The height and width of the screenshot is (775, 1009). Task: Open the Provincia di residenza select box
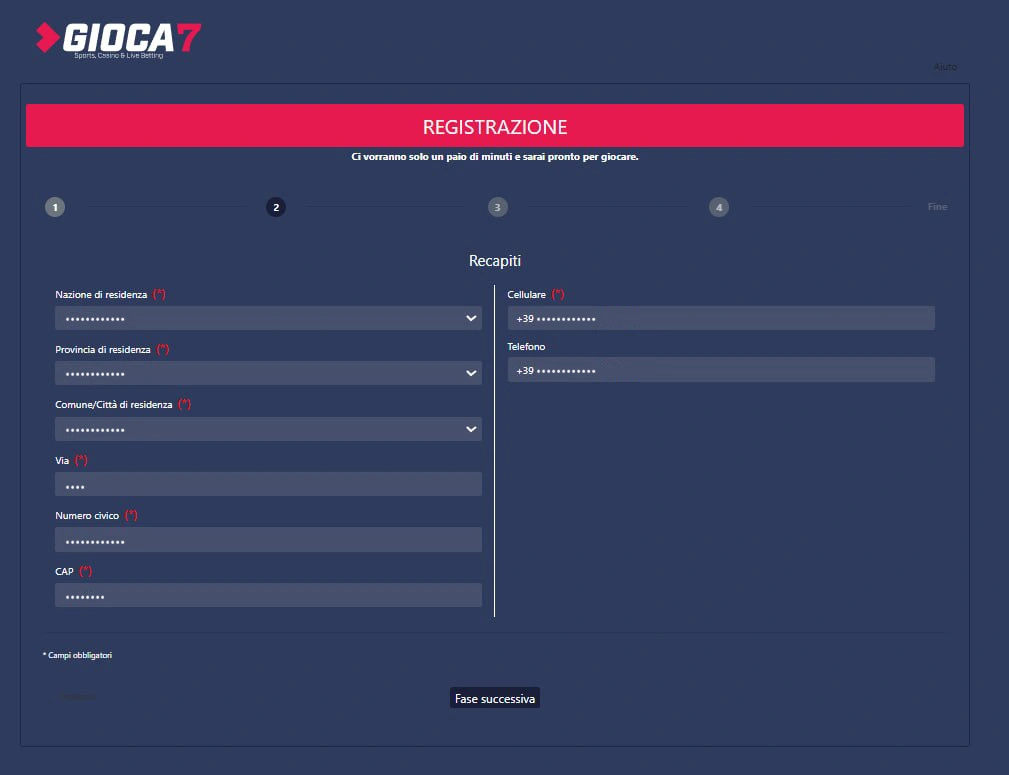tap(268, 373)
